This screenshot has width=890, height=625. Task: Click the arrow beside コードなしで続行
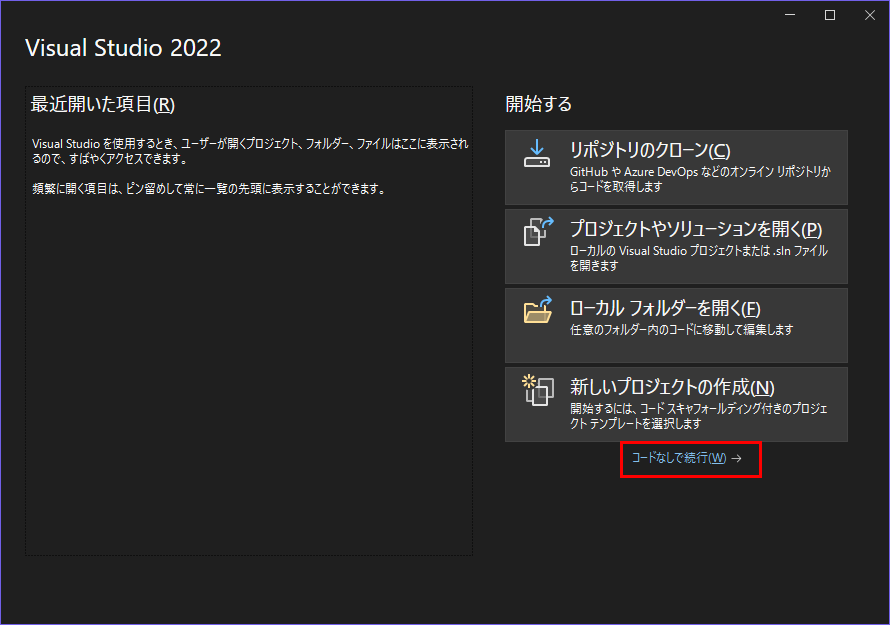click(736, 458)
